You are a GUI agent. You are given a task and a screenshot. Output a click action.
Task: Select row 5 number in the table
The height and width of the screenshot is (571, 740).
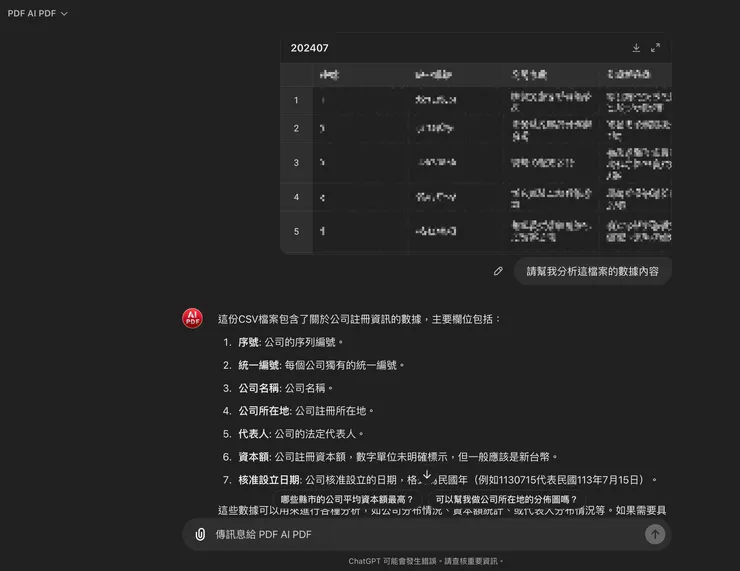point(296,231)
